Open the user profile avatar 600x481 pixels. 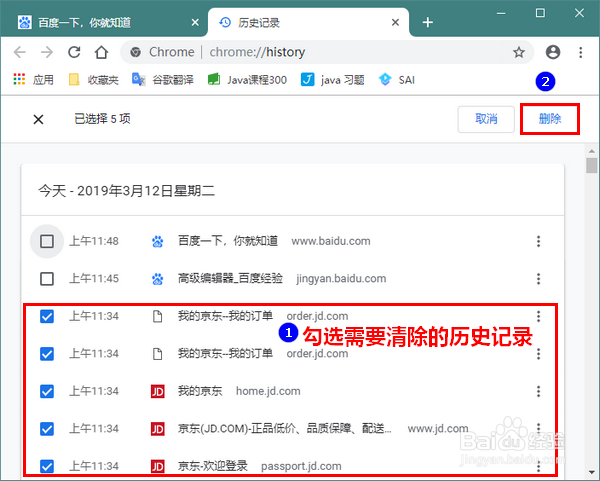[553, 52]
